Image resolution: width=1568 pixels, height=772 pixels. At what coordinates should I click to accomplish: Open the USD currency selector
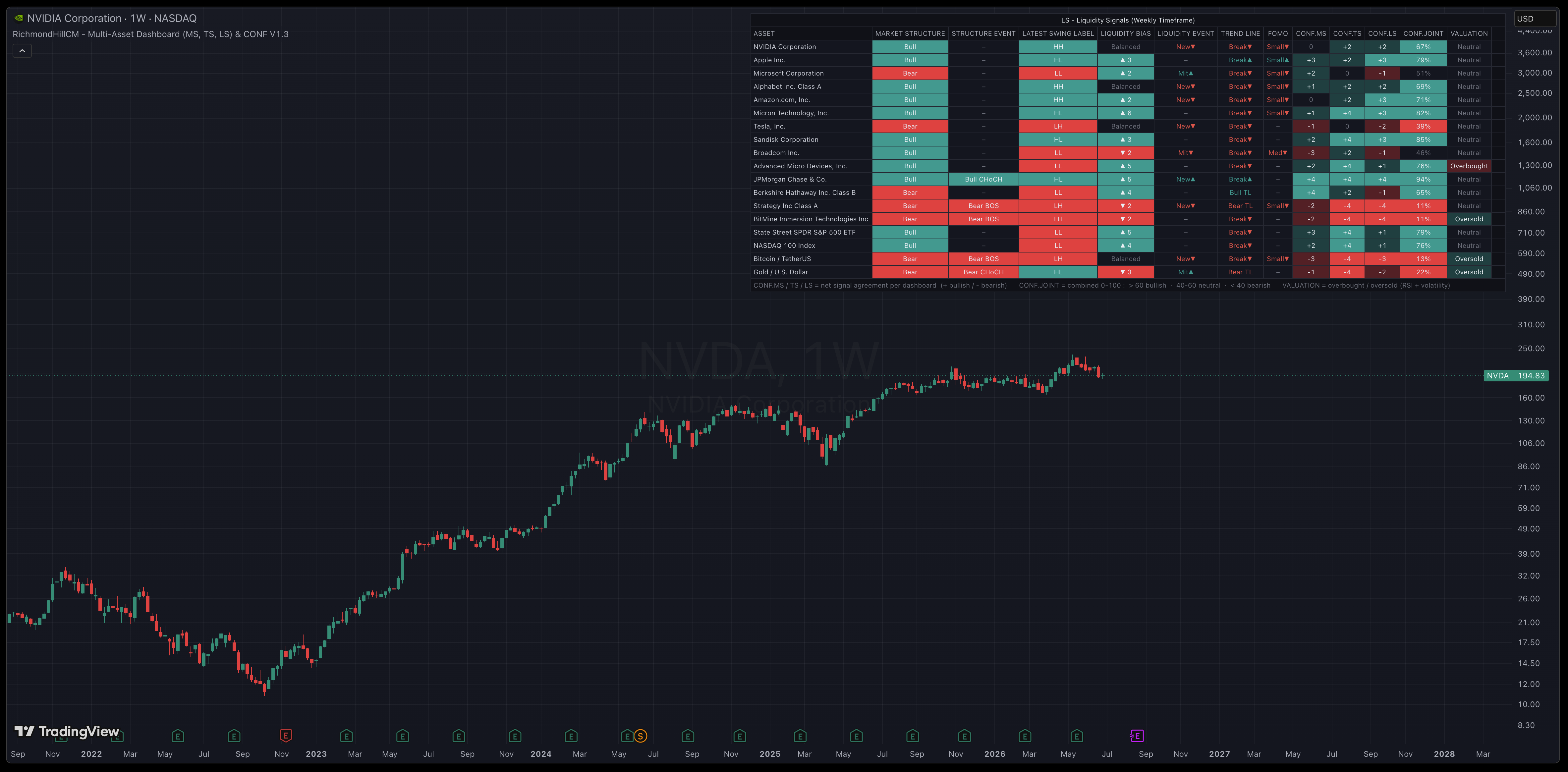click(1535, 19)
